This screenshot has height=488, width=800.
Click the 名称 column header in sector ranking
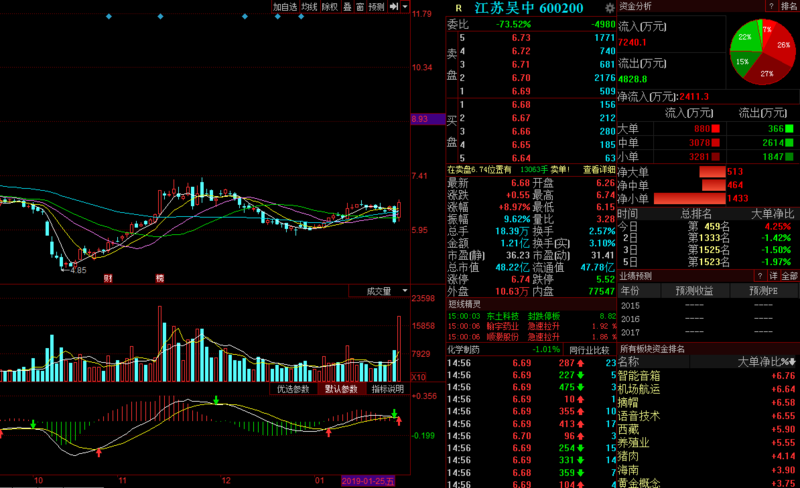pyautogui.click(x=629, y=362)
